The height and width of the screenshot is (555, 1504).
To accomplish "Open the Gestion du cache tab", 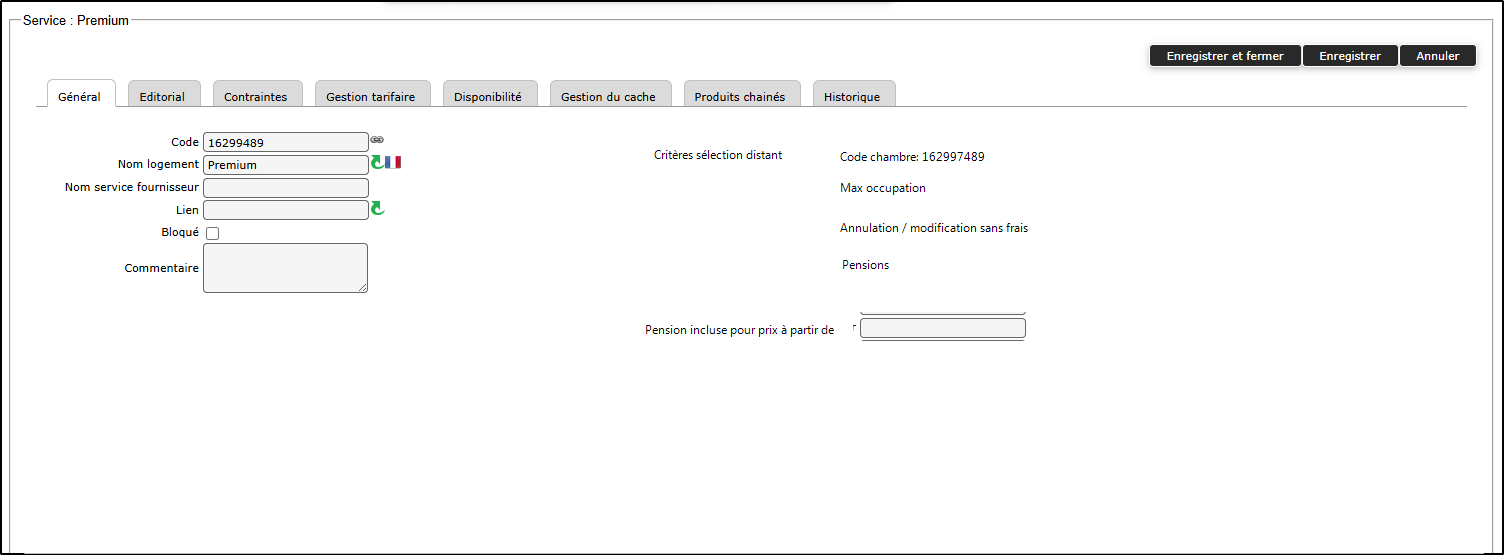I will coord(608,96).
